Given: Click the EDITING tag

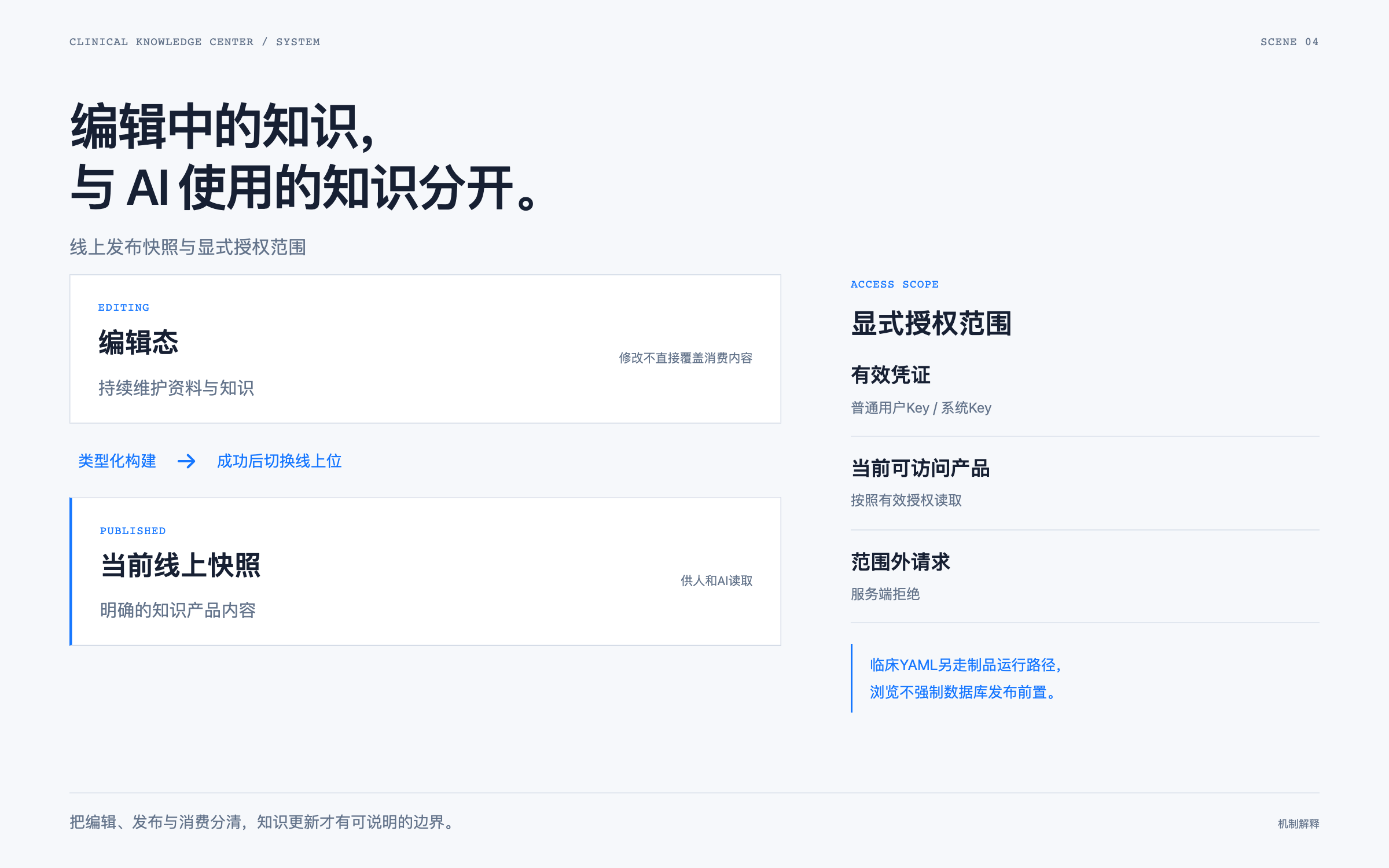Looking at the screenshot, I should [x=124, y=307].
